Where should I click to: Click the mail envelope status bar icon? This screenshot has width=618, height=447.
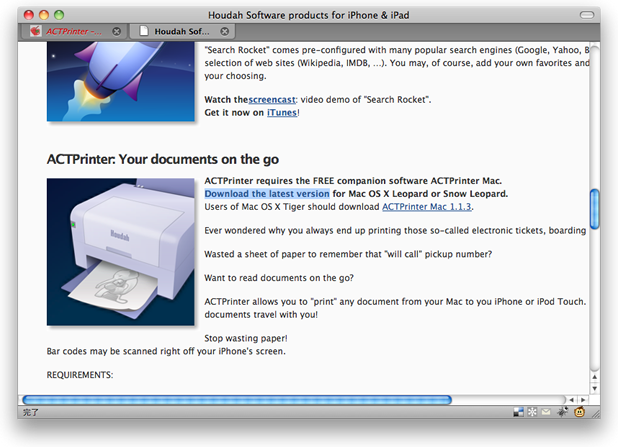pyautogui.click(x=546, y=412)
